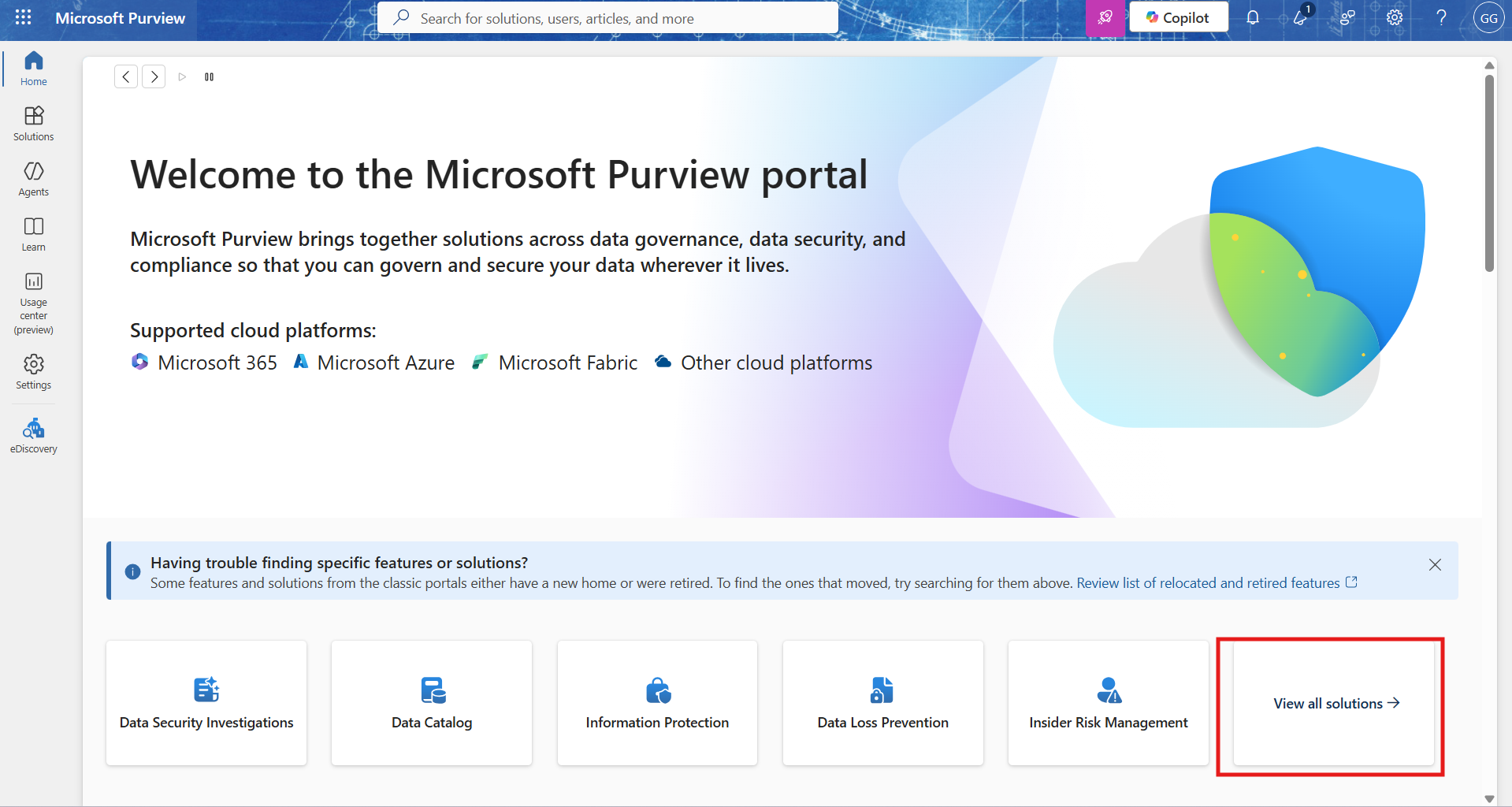Click the Microsoft 365 platform icon
The width and height of the screenshot is (1512, 807).
(139, 362)
